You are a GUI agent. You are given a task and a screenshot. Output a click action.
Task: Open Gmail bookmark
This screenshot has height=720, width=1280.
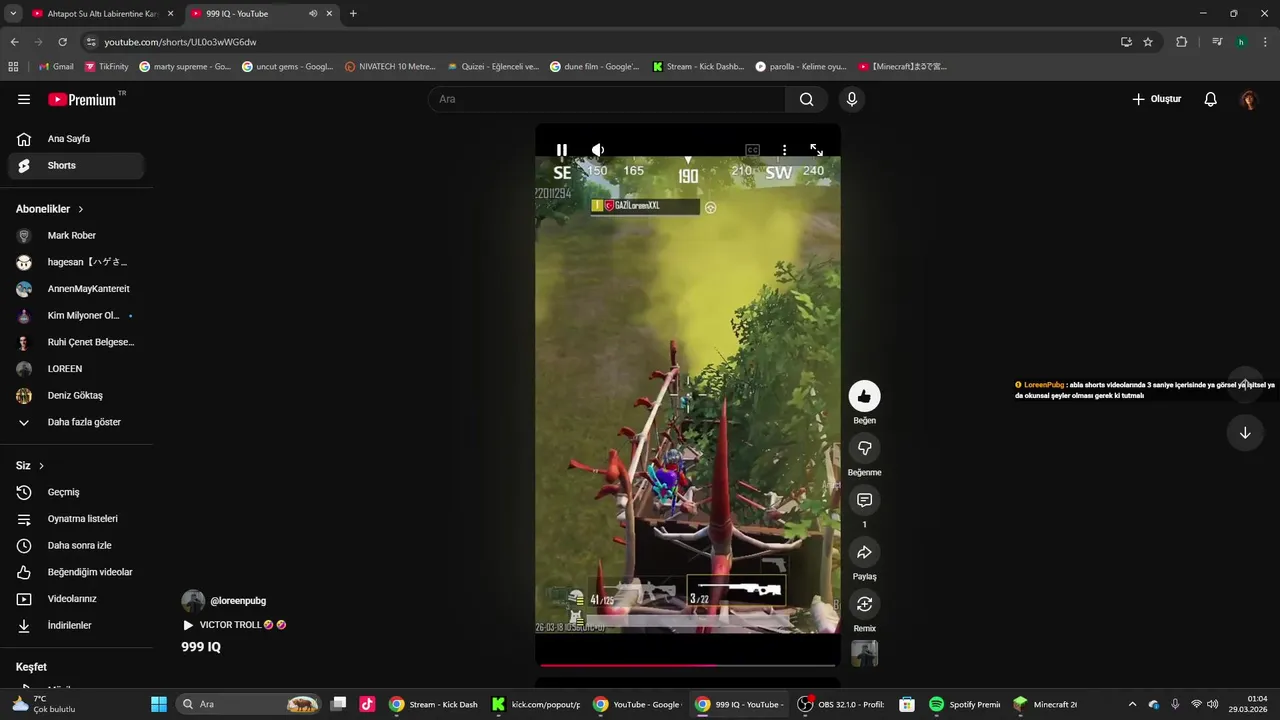coord(56,67)
